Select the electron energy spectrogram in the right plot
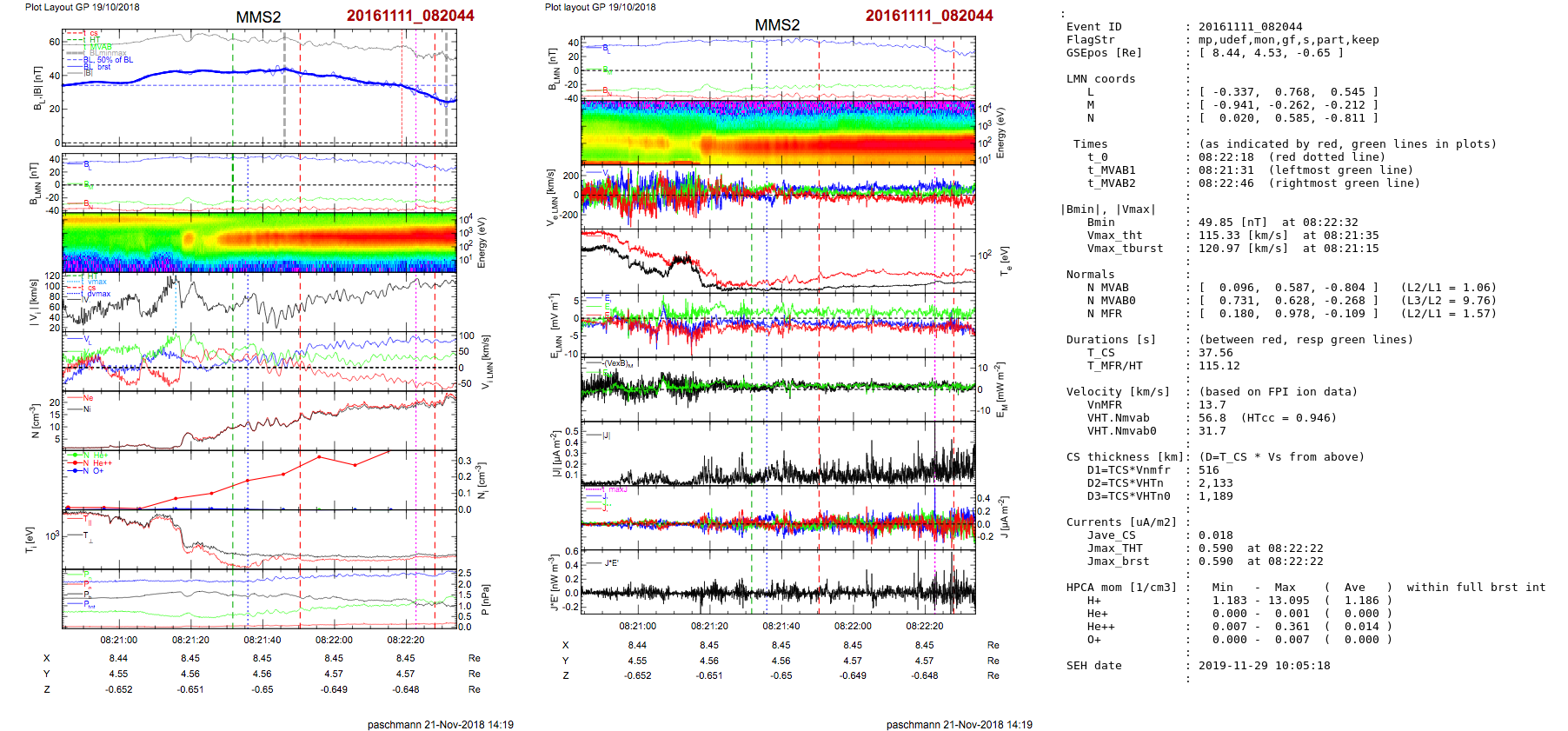The height and width of the screenshot is (731, 1568). 777,132
